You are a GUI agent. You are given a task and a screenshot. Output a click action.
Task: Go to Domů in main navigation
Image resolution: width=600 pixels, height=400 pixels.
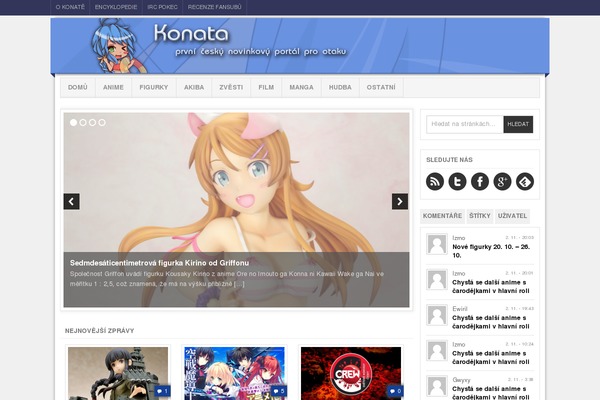pos(78,87)
